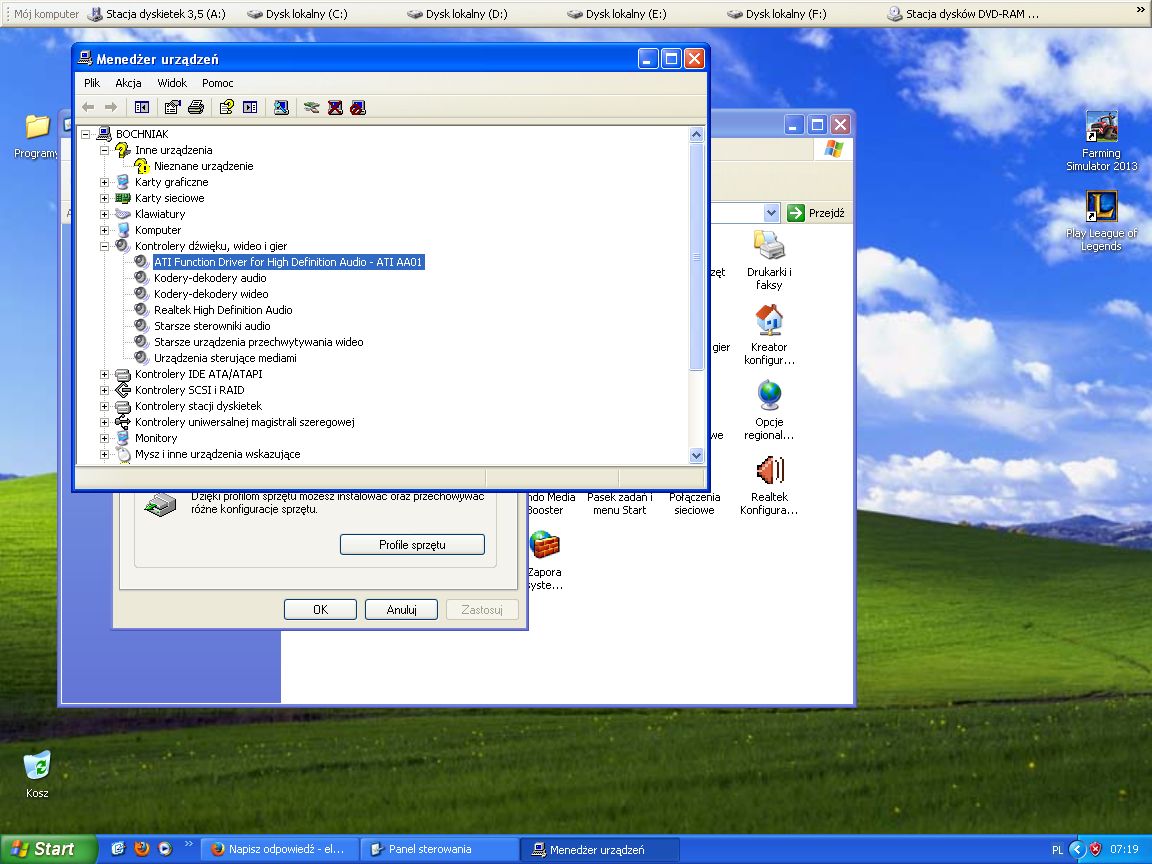Scan for hardware changes via toolbar icon

pos(281,107)
